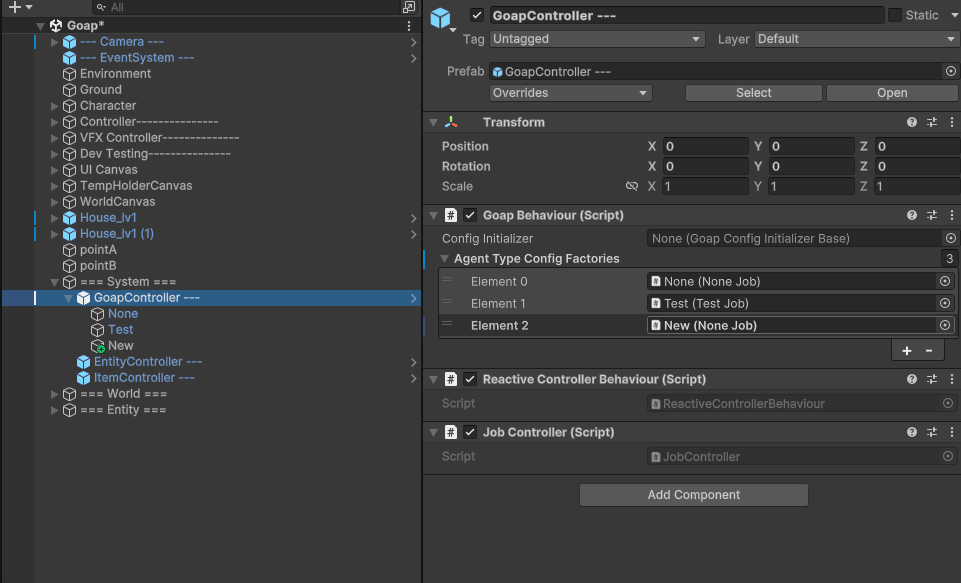Open the Tag dropdown showing Untagged
The width and height of the screenshot is (961, 583).
coord(597,39)
